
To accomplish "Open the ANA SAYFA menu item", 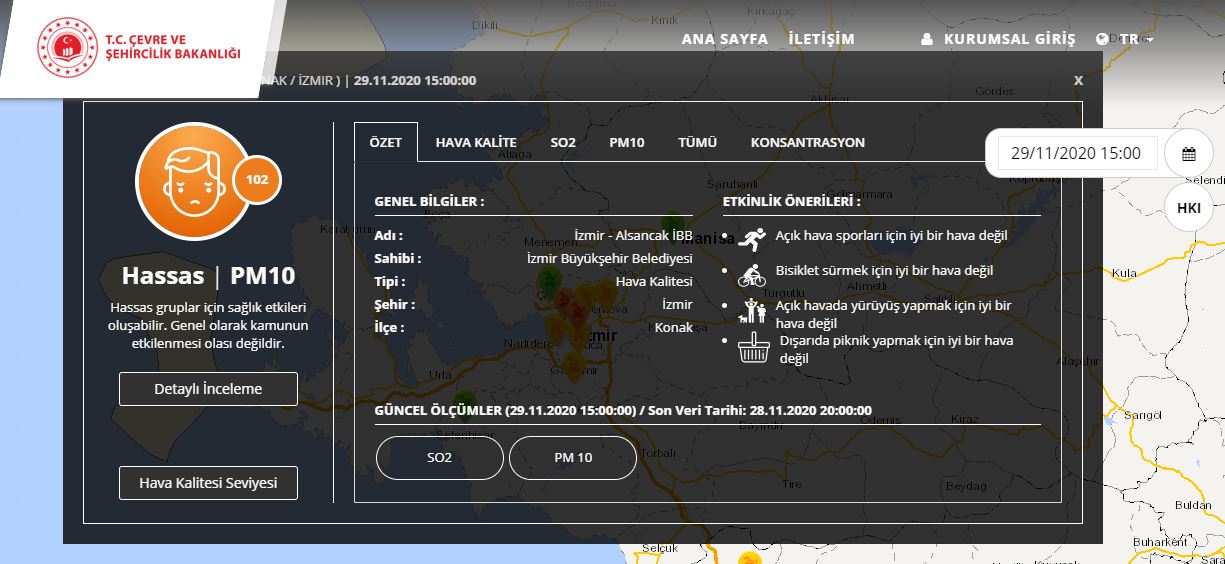I will tap(725, 39).
